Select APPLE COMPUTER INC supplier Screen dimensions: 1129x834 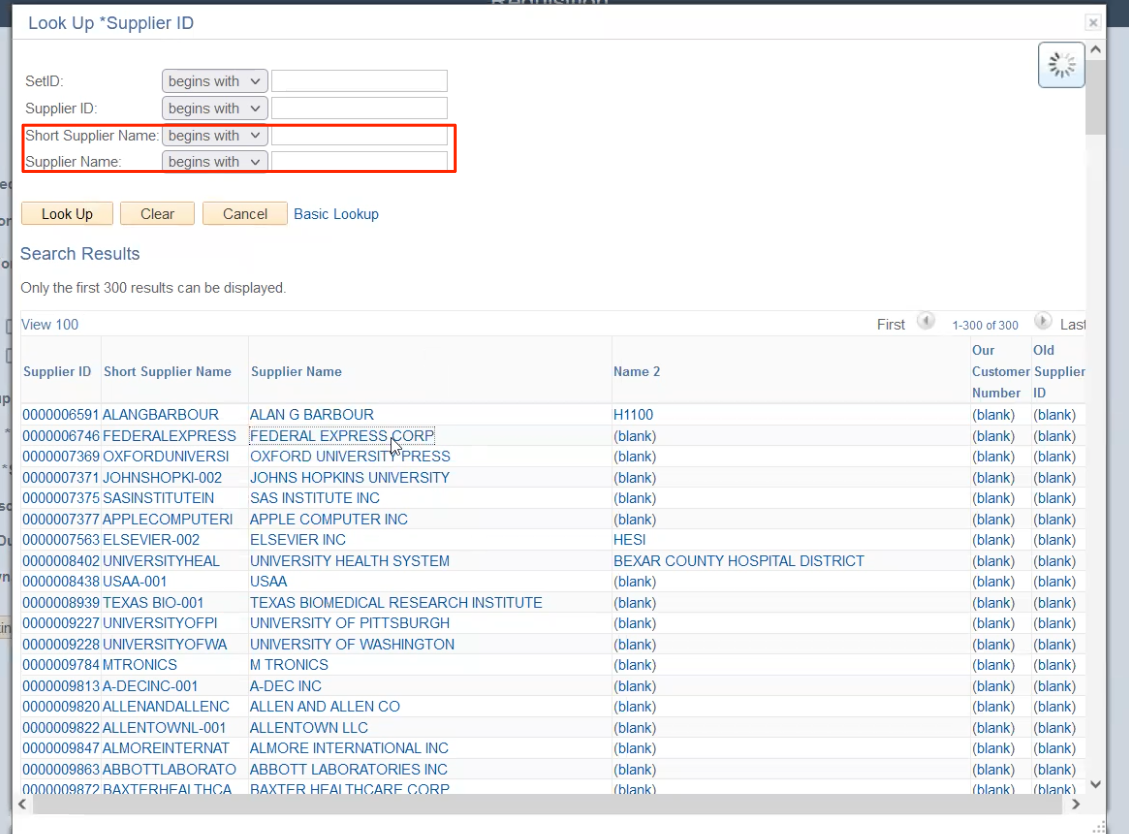(328, 519)
